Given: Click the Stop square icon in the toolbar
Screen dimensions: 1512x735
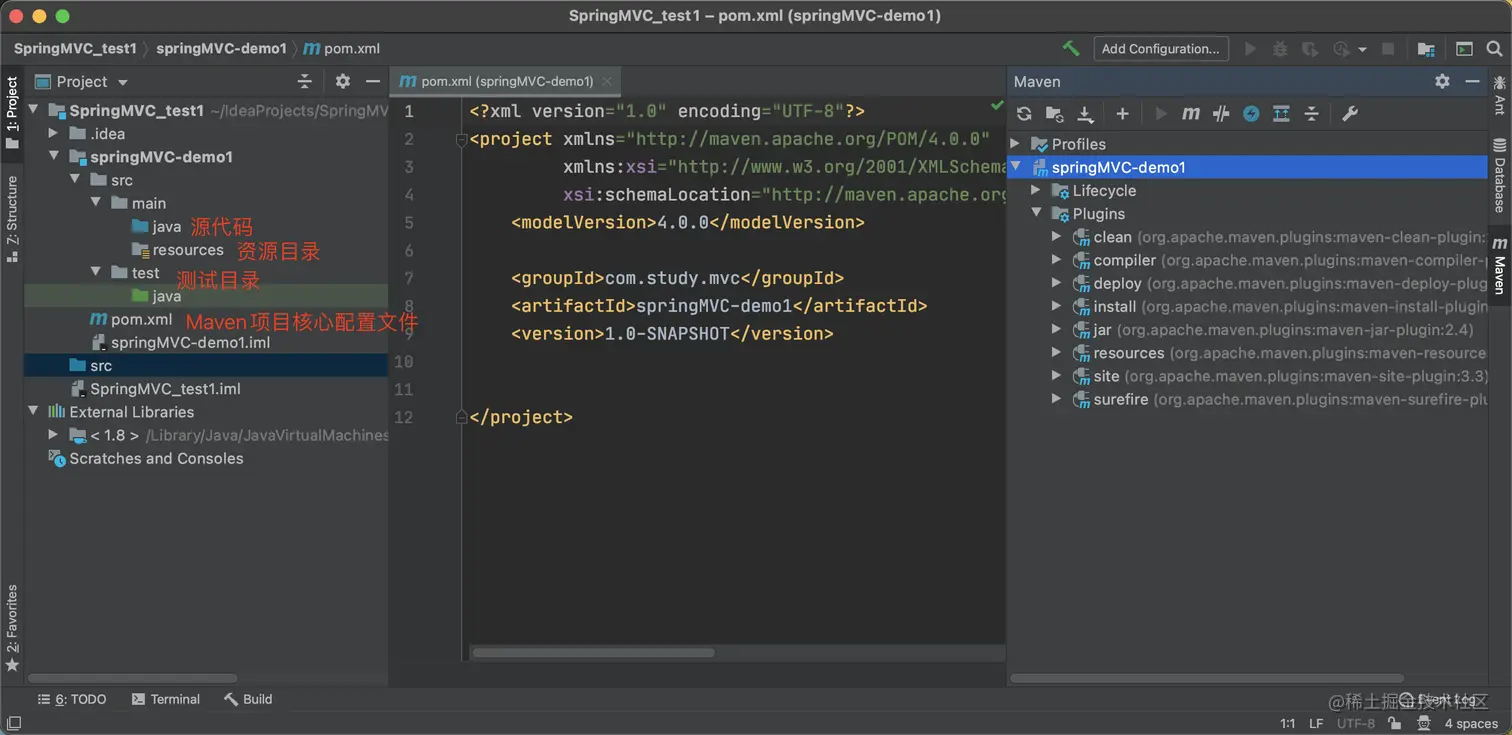Looking at the screenshot, I should pos(1388,48).
